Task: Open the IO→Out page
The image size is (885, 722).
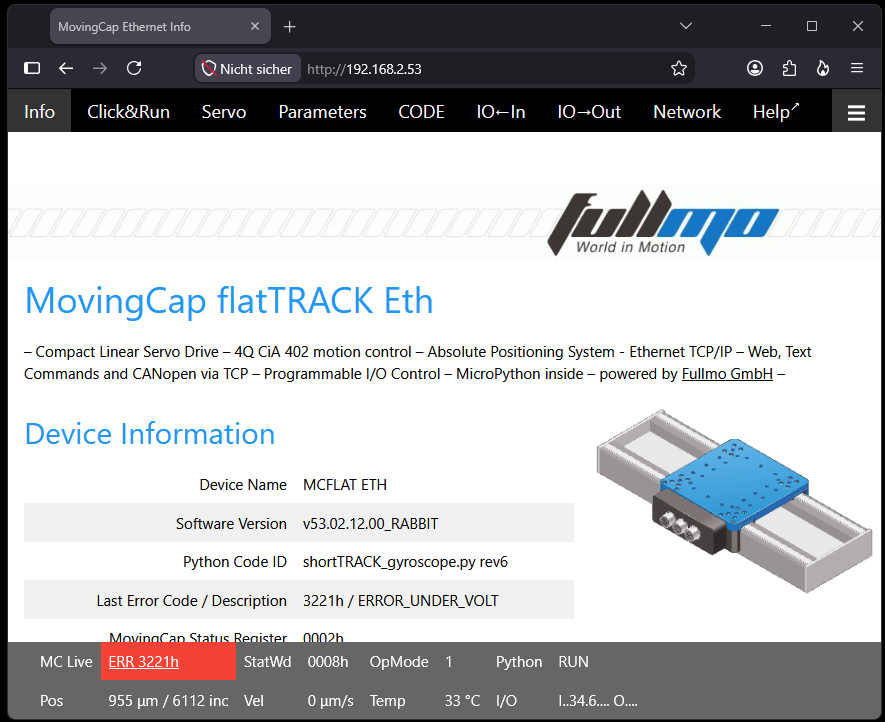Action: click(x=589, y=112)
